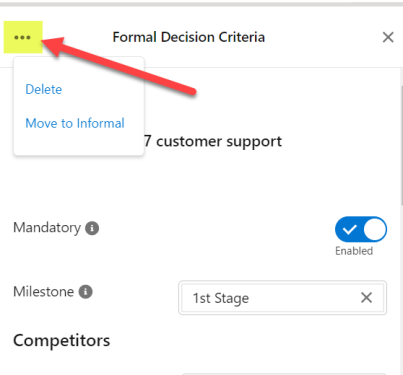Click the Competitors section heading

[62, 341]
